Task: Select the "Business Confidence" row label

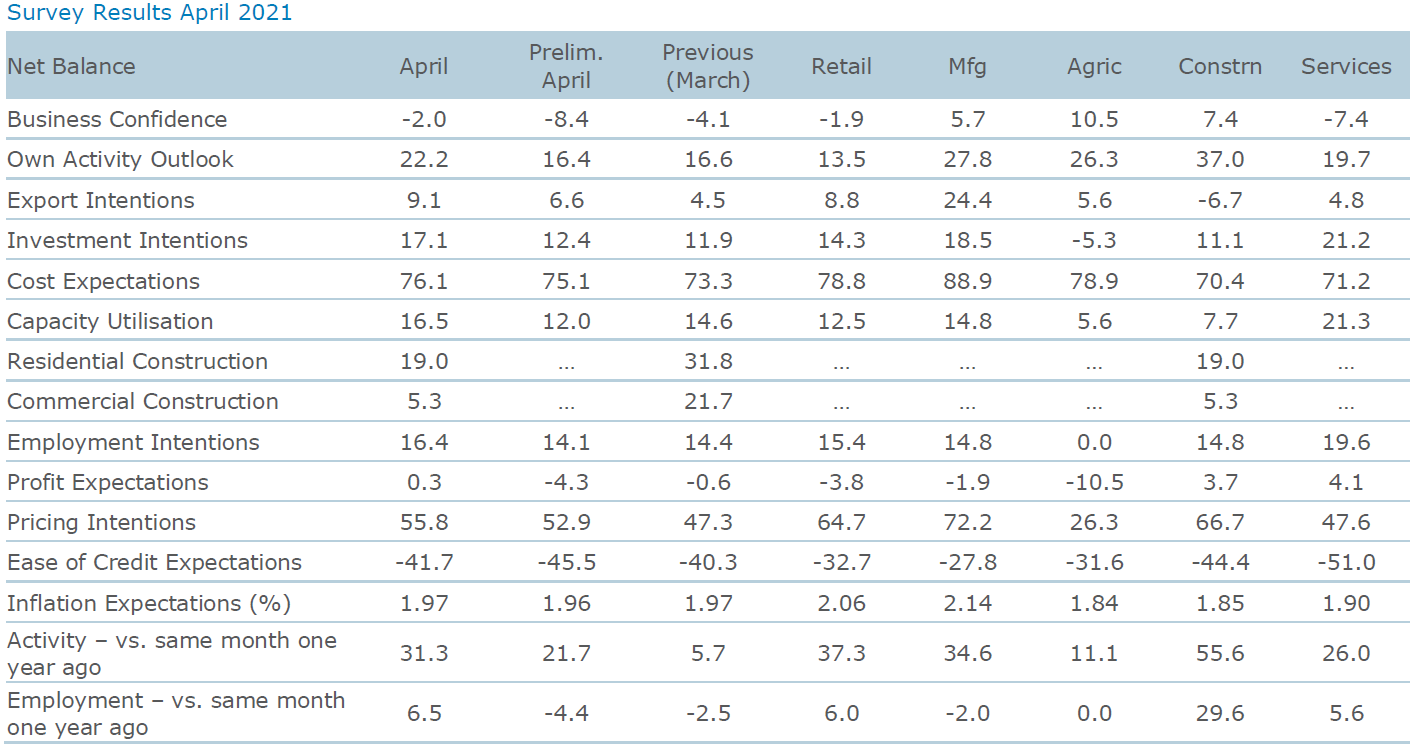Action: coord(117,120)
